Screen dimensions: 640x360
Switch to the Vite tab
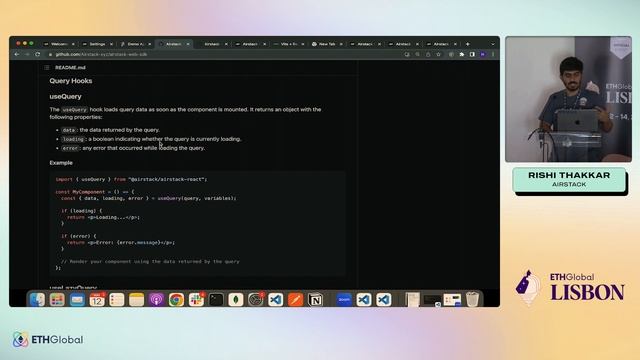pos(288,44)
